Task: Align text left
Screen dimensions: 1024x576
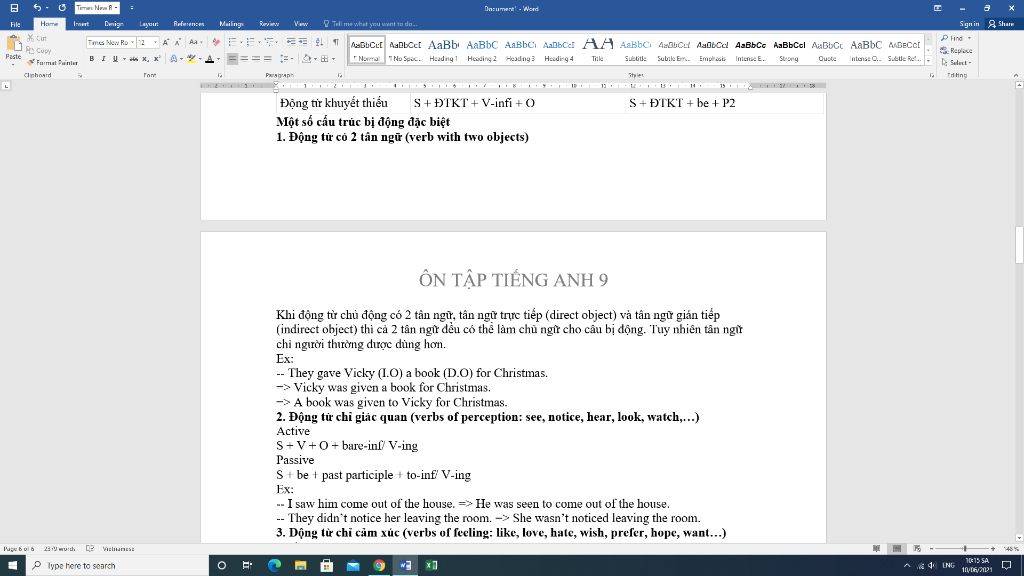Action: click(232, 59)
